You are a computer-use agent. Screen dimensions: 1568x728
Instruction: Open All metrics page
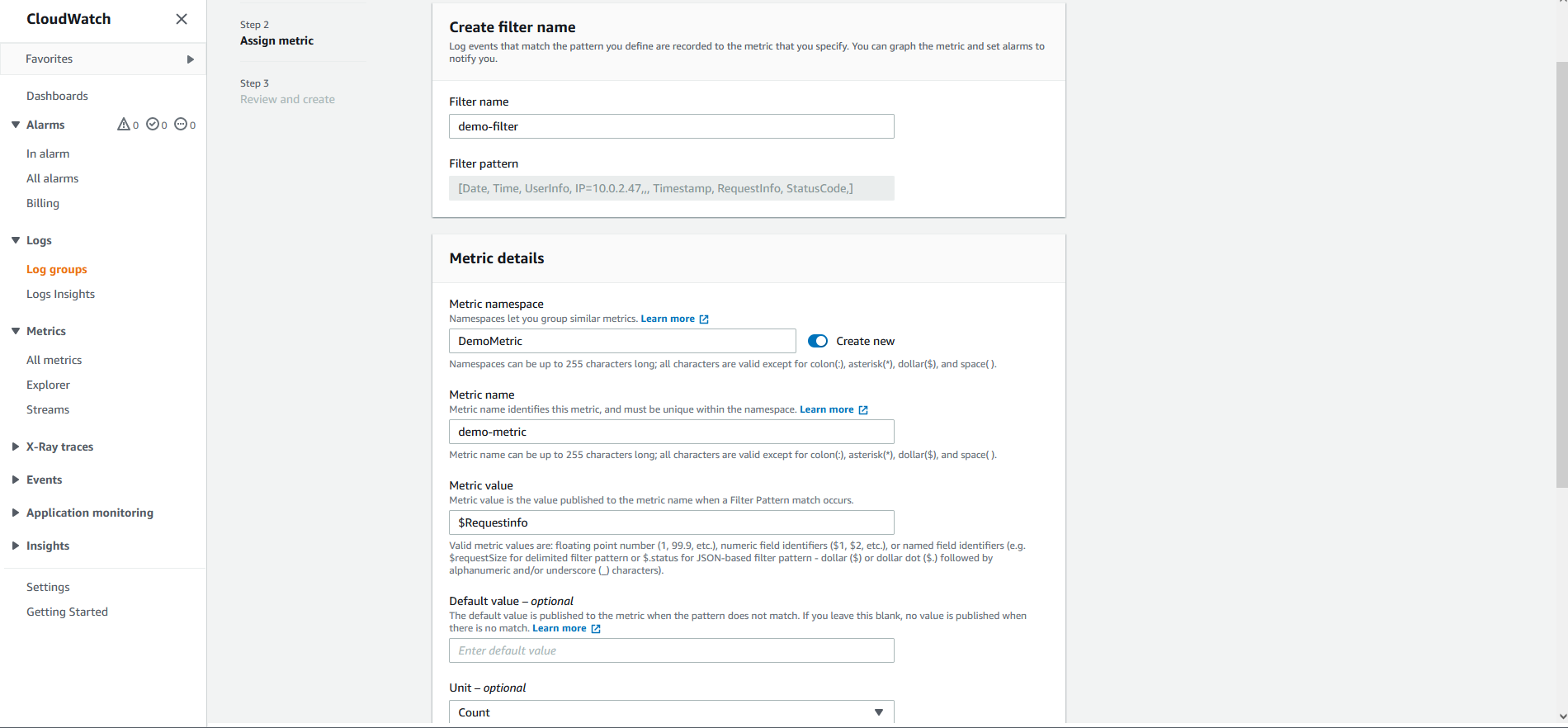tap(54, 360)
